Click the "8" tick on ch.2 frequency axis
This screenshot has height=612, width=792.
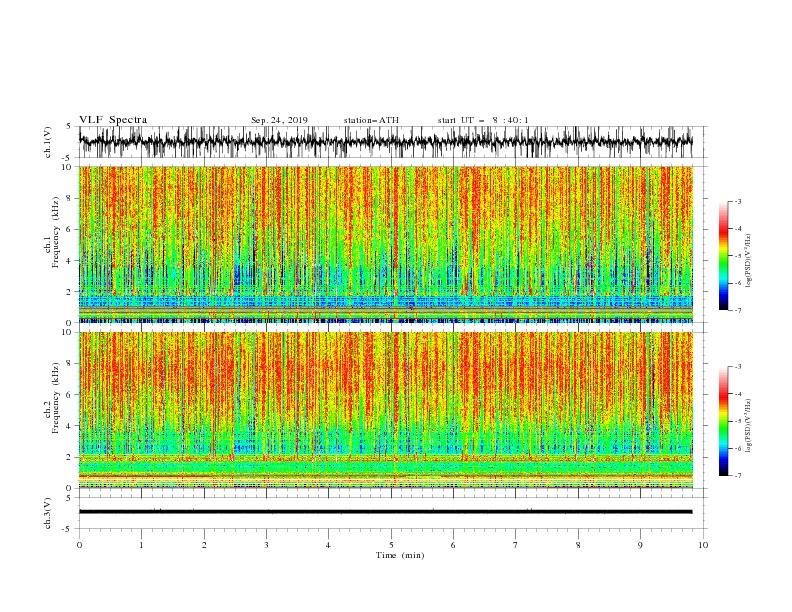(x=70, y=364)
